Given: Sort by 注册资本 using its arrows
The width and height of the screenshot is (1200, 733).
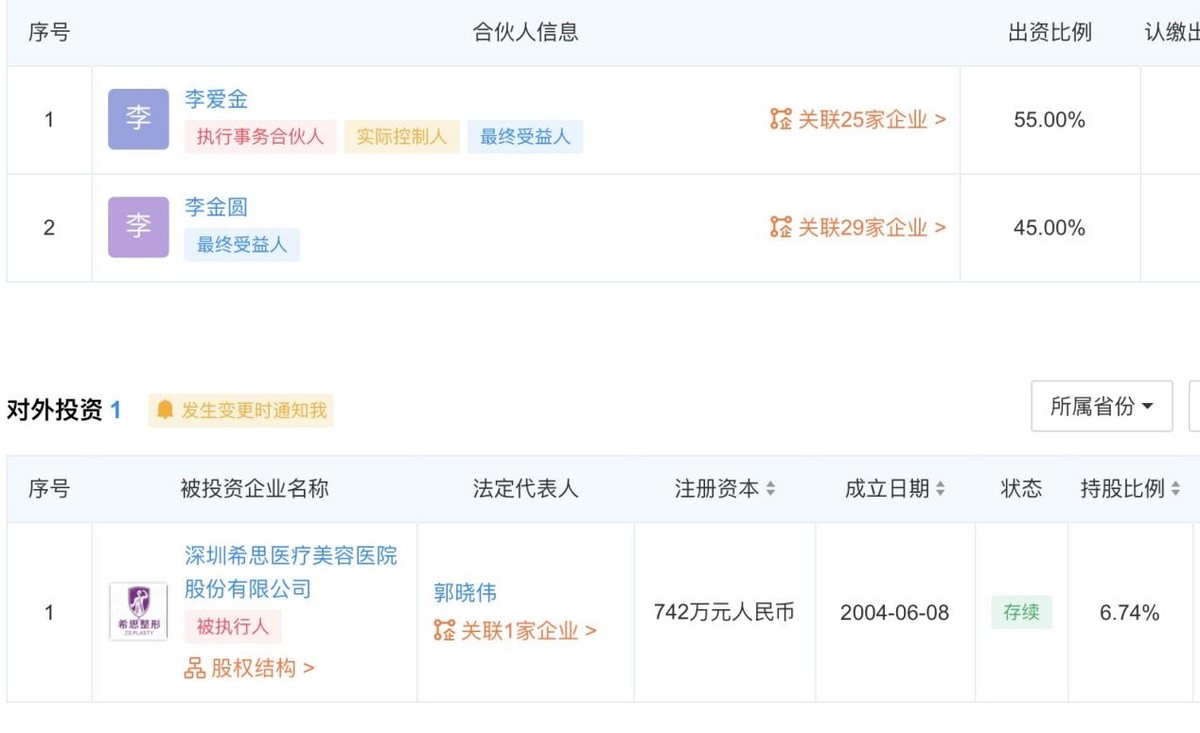Looking at the screenshot, I should [770, 488].
